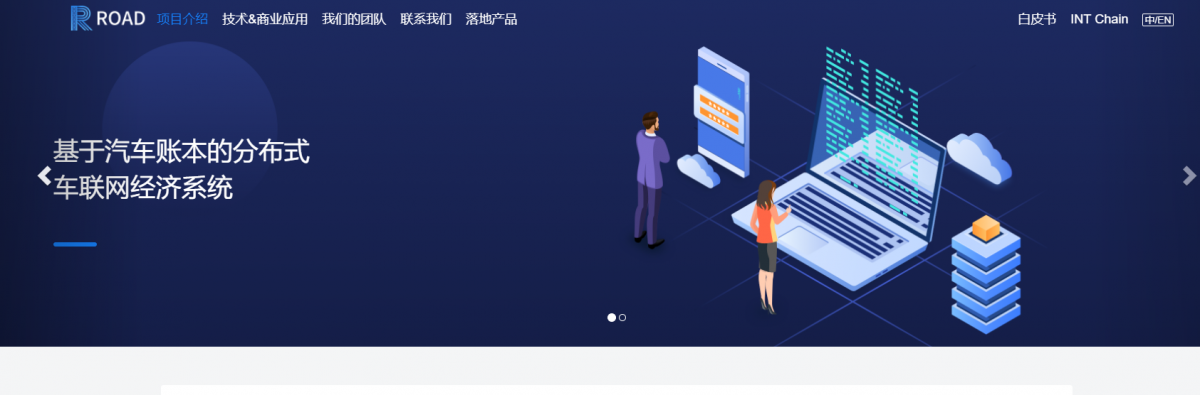Go to 我们的团队 section
This screenshot has height=395, width=1200.
(354, 19)
